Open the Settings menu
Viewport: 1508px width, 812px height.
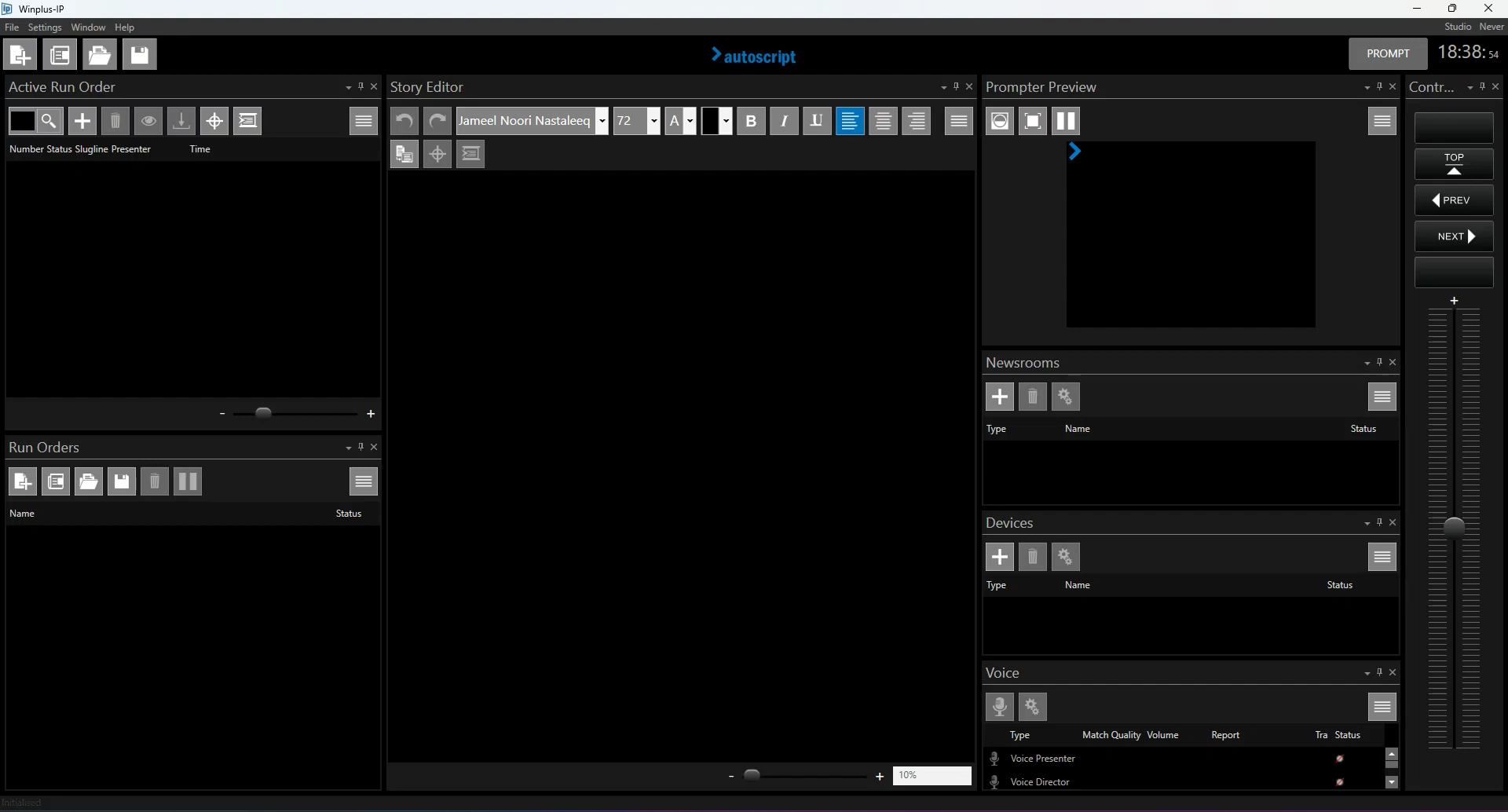coord(45,27)
